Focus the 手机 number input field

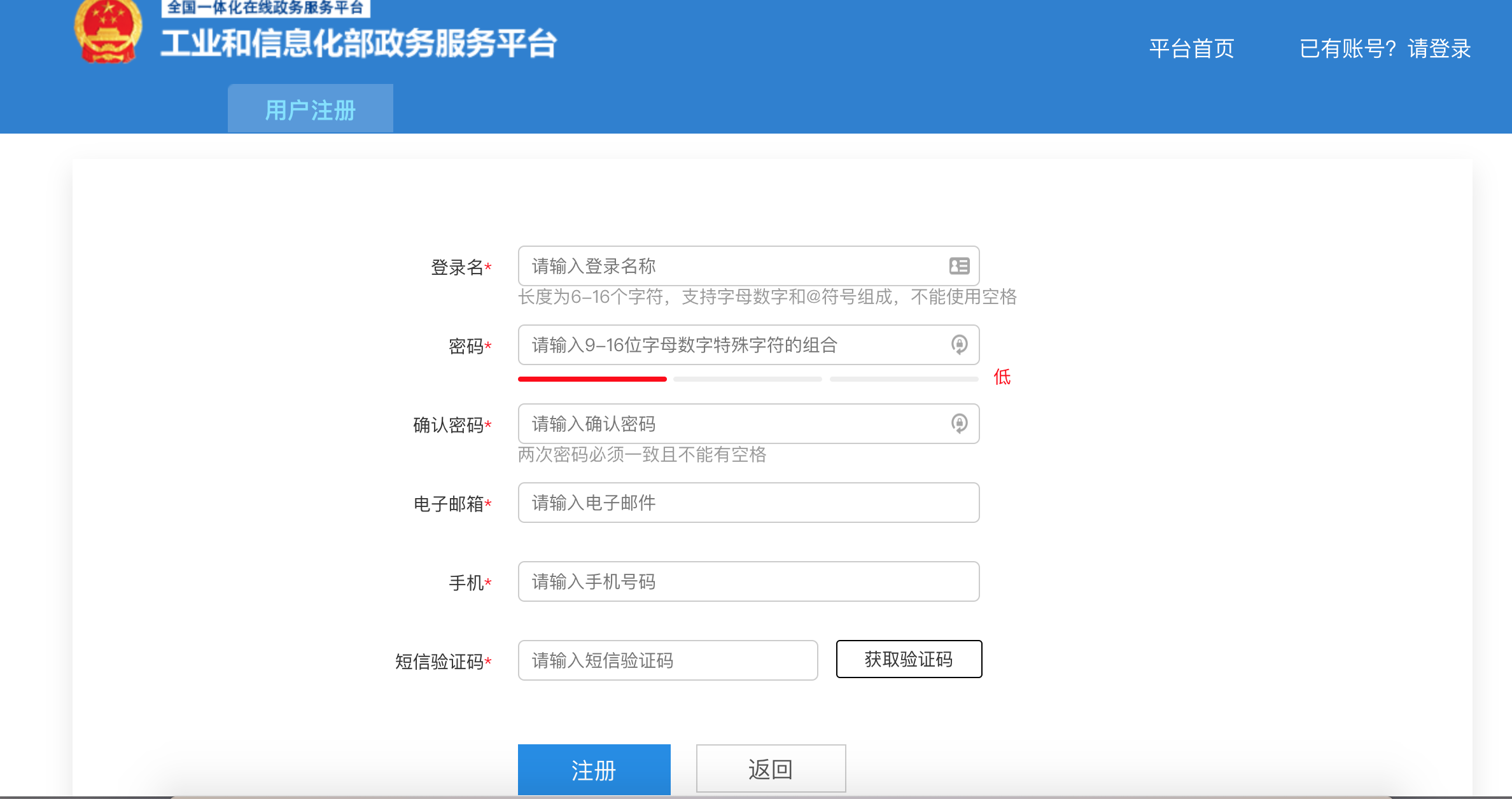pyautogui.click(x=748, y=581)
